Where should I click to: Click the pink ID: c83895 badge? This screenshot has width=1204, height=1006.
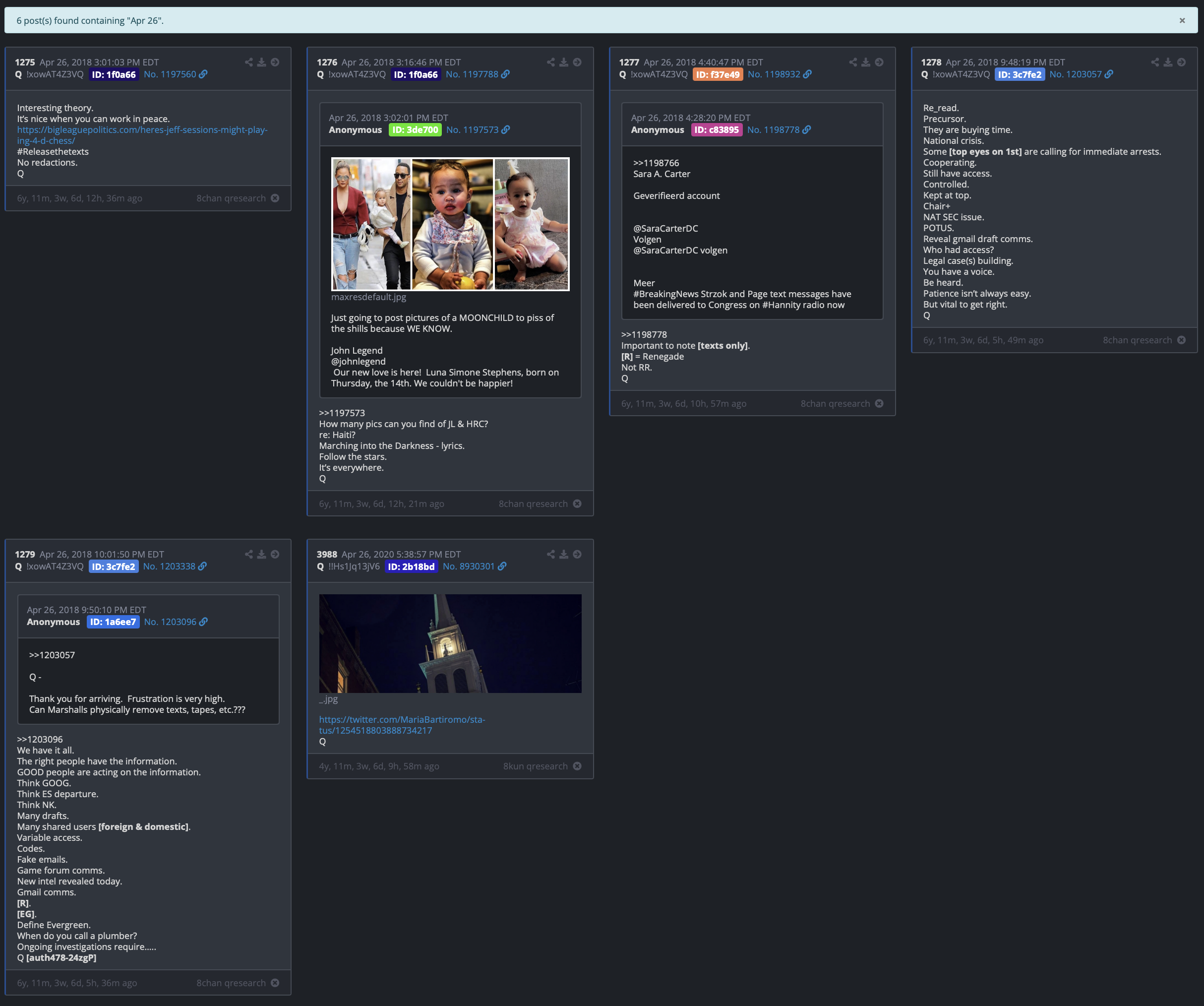(717, 130)
